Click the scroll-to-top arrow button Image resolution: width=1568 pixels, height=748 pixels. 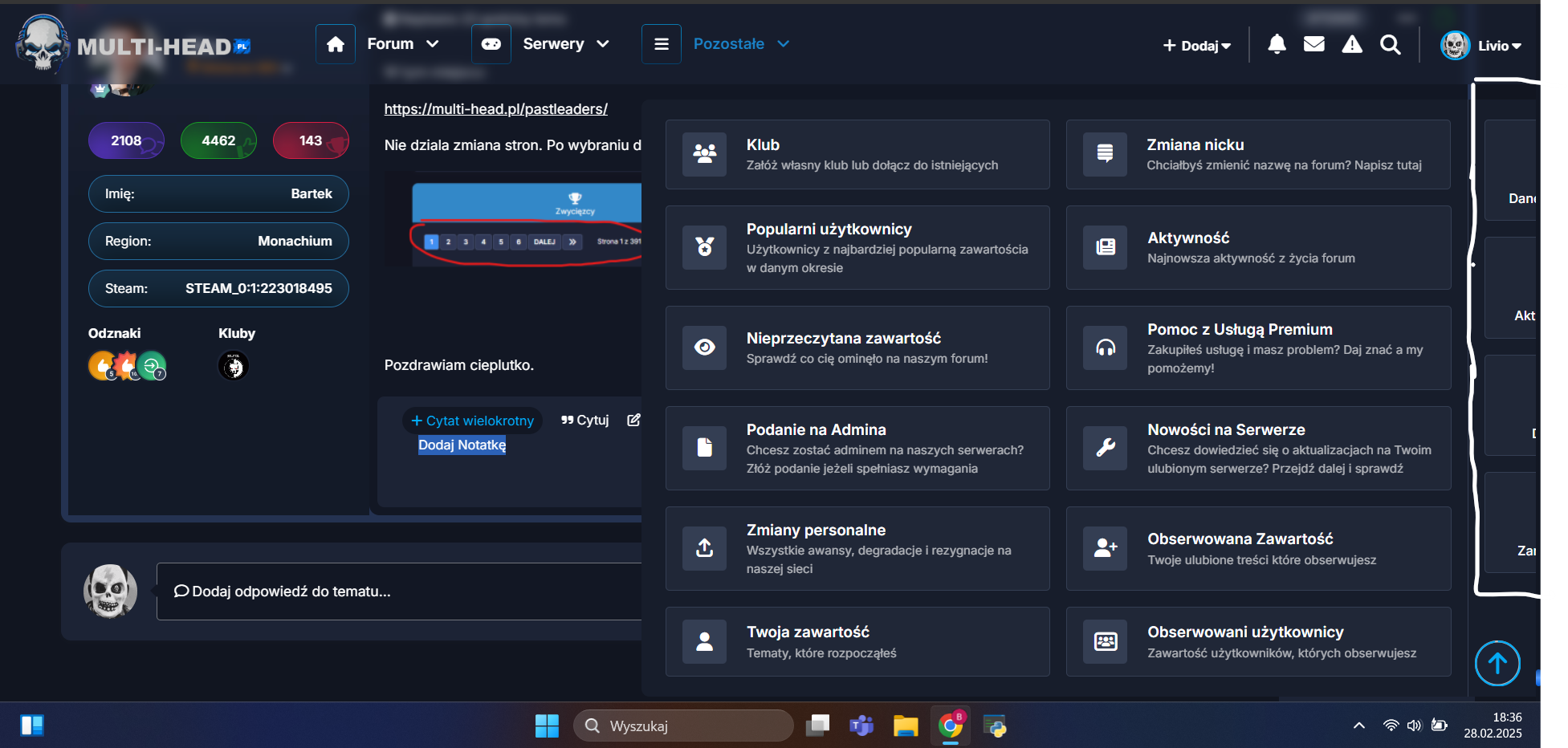(1497, 663)
